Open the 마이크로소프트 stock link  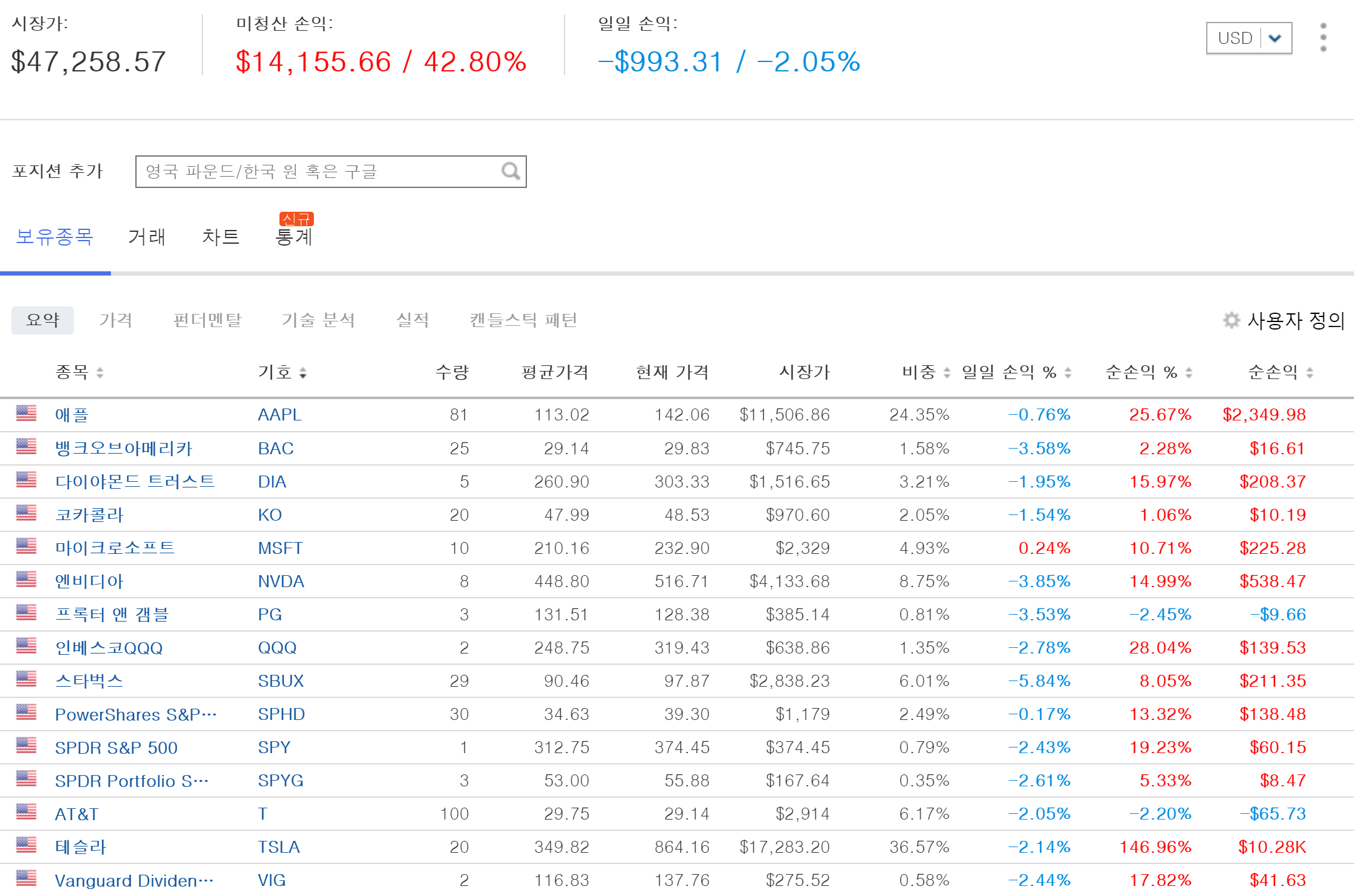pos(115,548)
